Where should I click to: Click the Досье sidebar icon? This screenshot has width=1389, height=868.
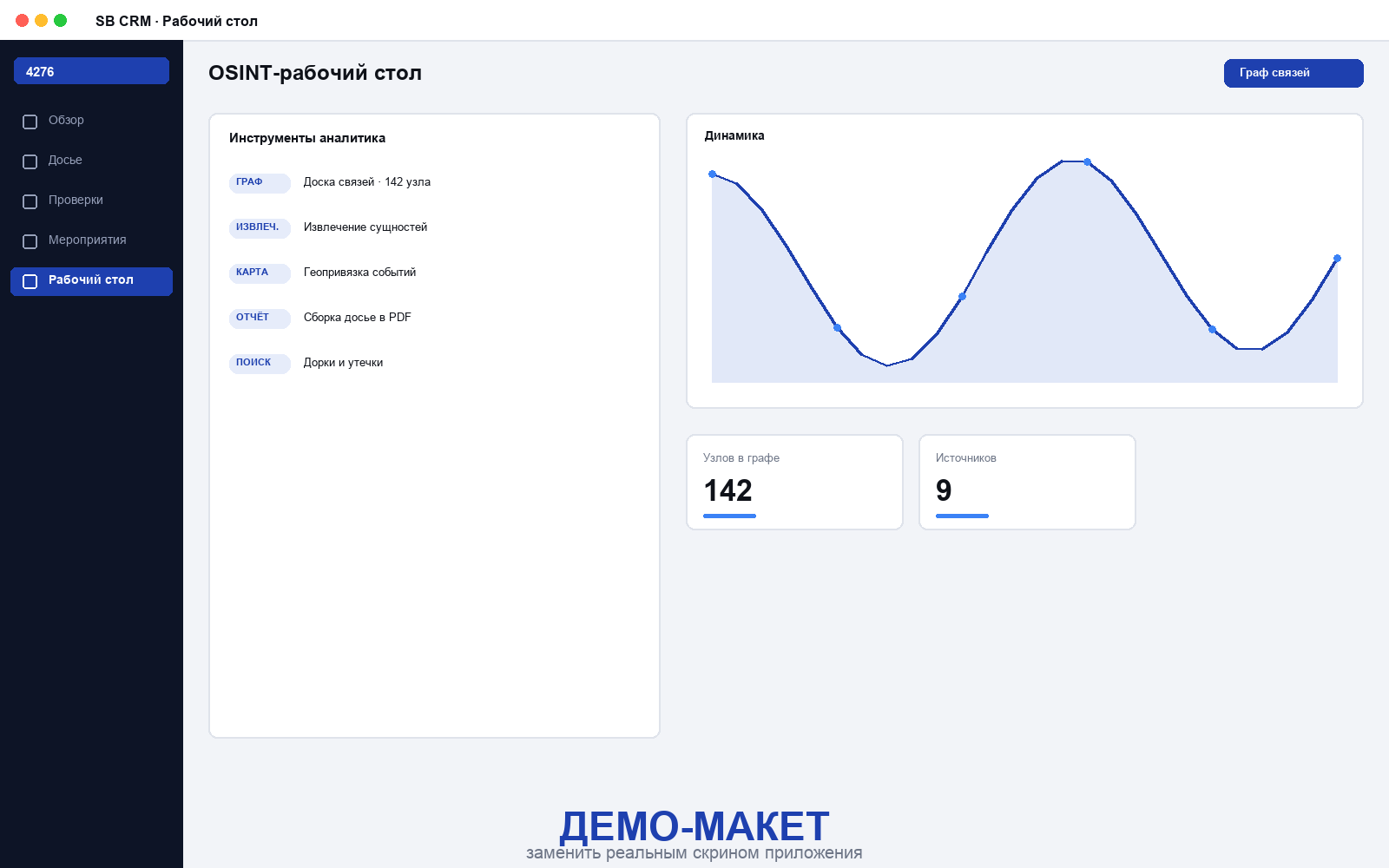pos(30,161)
